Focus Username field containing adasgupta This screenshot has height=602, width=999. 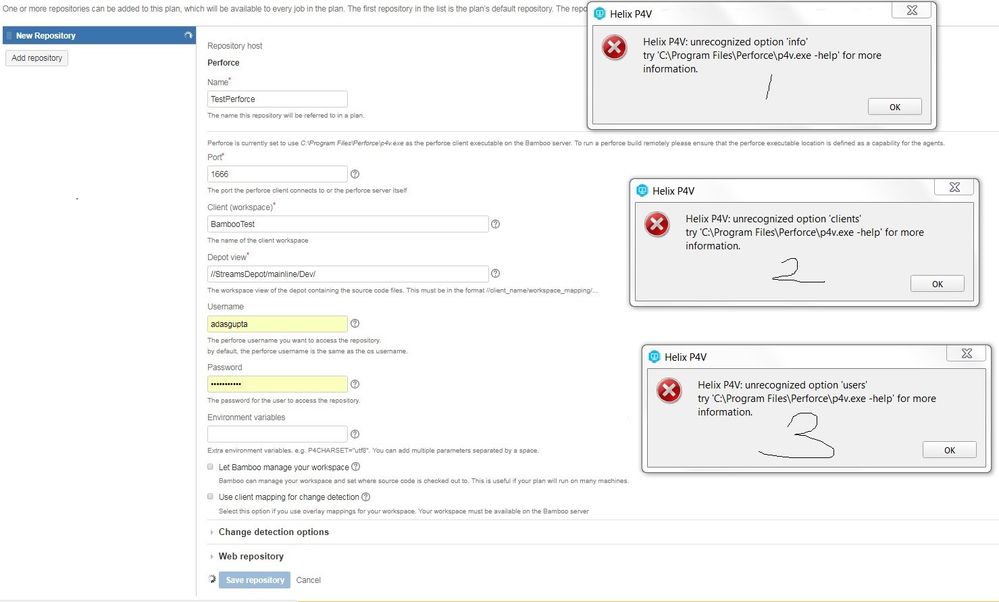pyautogui.click(x=277, y=324)
